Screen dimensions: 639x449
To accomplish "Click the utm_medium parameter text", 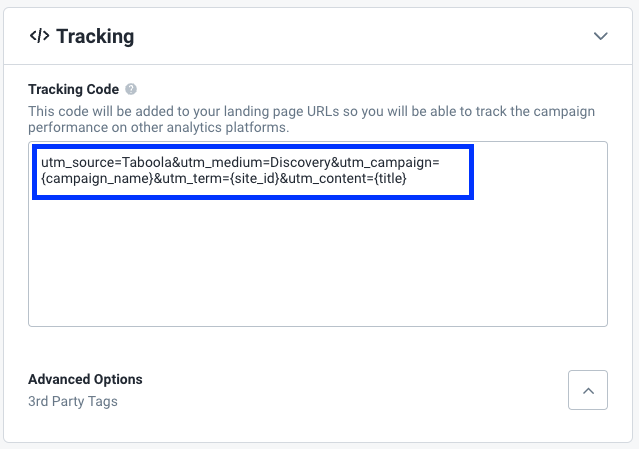I will click(x=222, y=162).
